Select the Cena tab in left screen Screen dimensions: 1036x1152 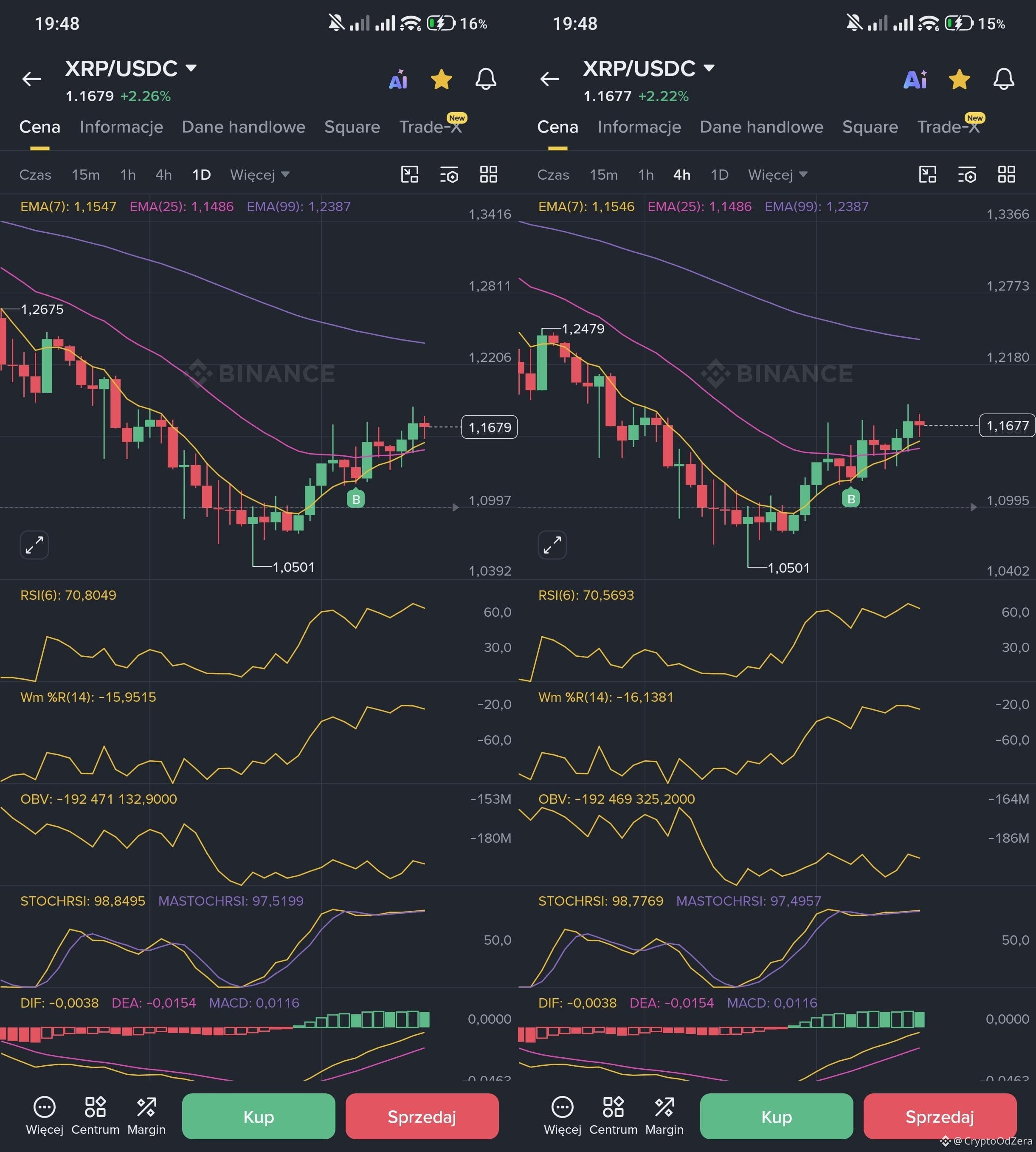[x=40, y=127]
